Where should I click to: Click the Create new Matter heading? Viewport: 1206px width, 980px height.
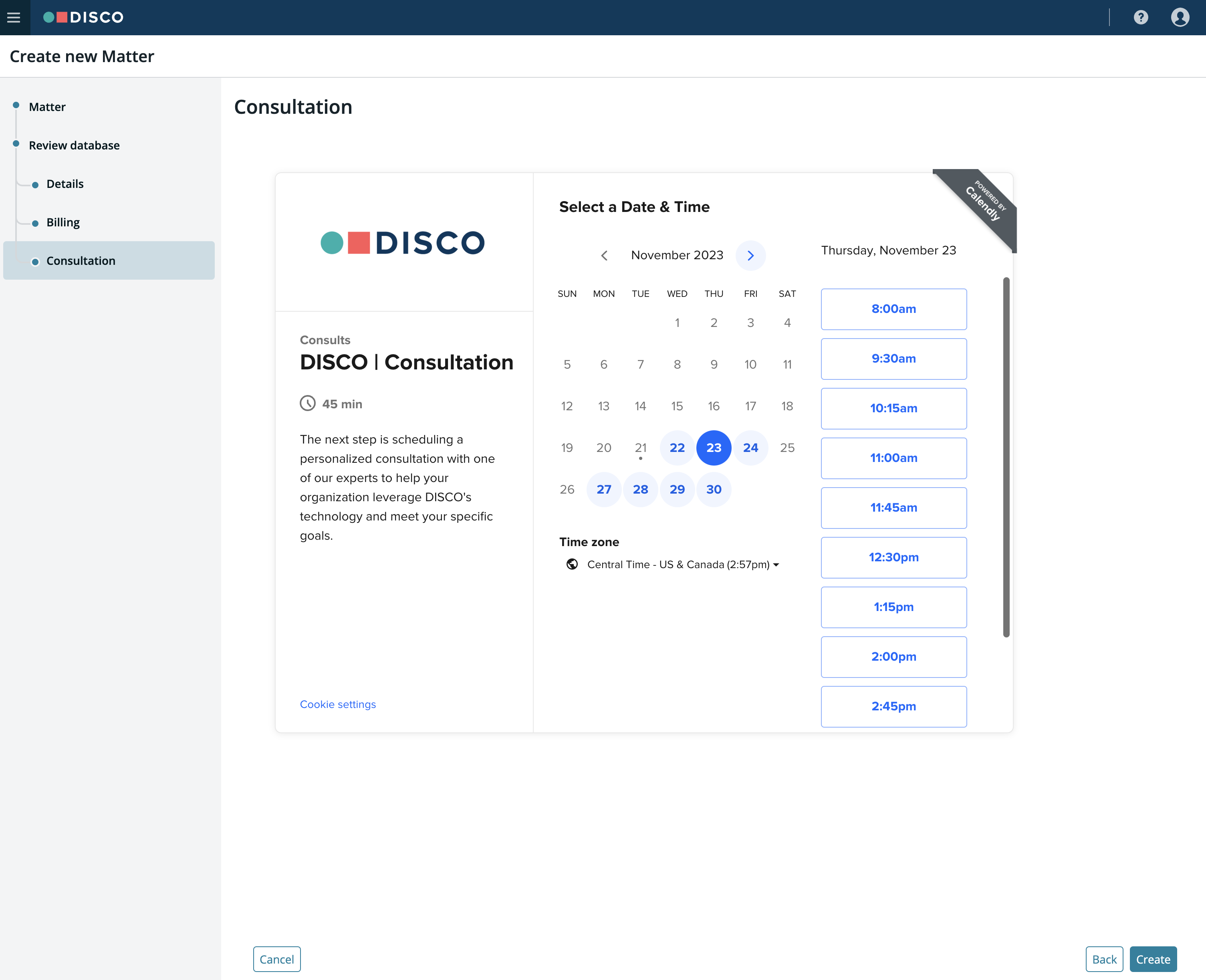pyautogui.click(x=82, y=56)
